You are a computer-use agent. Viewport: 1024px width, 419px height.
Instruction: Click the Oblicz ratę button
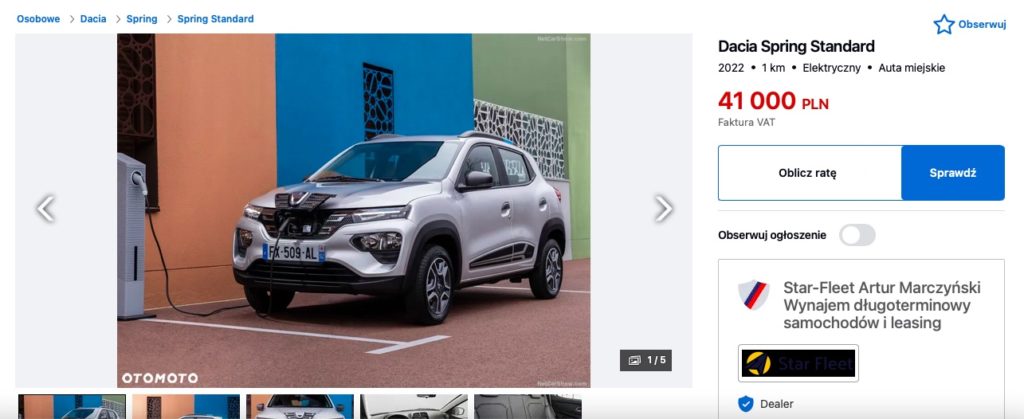[807, 173]
